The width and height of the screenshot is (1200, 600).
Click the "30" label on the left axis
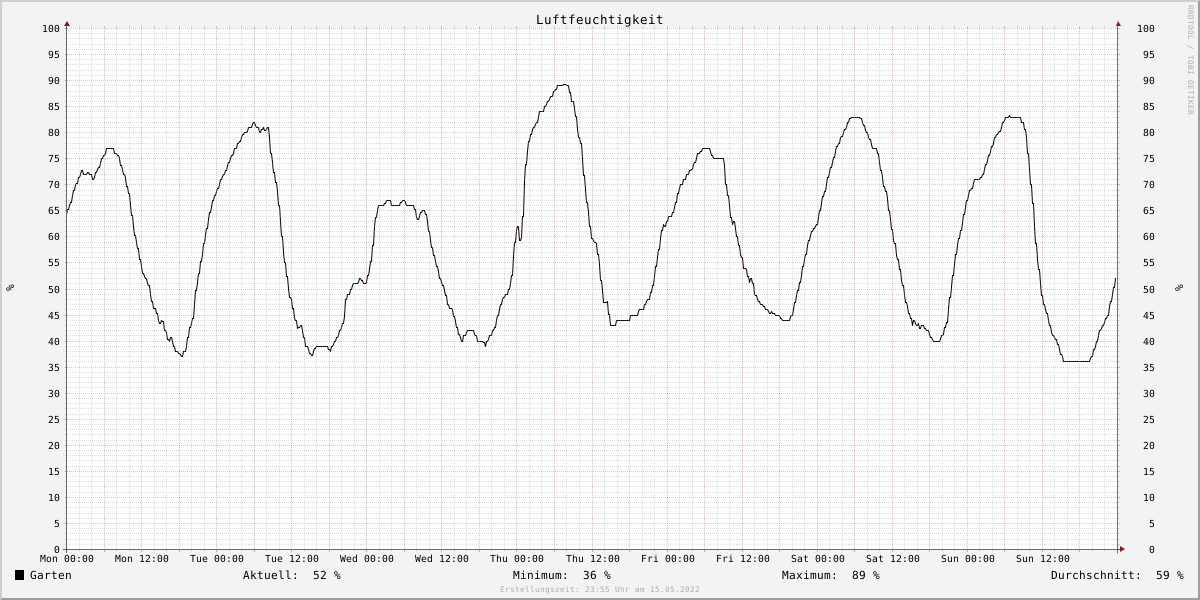tap(54, 393)
